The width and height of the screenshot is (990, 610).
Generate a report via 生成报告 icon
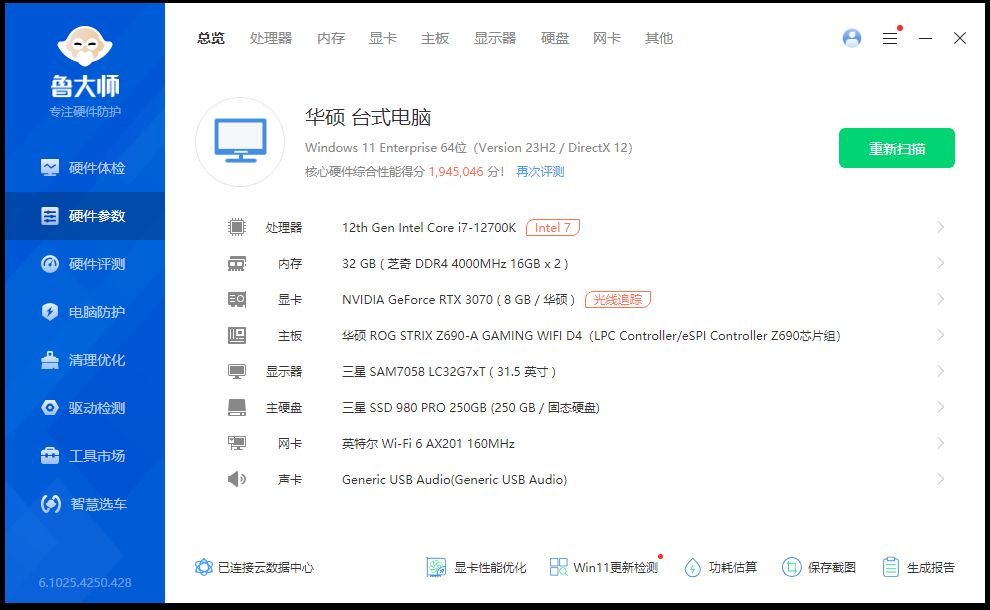pyautogui.click(x=920, y=566)
